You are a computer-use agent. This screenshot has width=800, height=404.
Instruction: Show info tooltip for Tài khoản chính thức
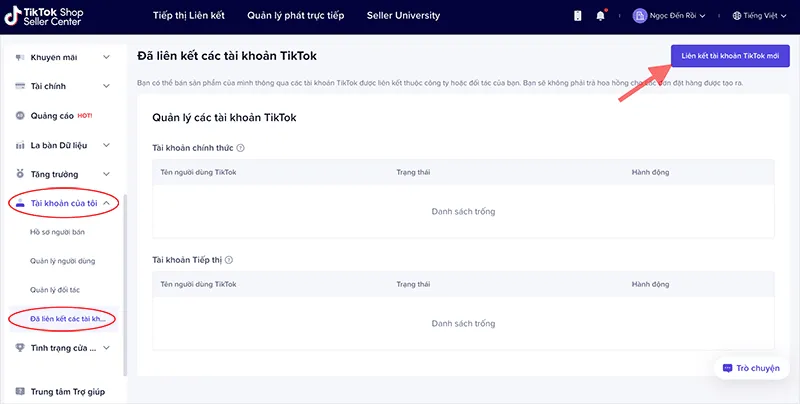(x=240, y=148)
